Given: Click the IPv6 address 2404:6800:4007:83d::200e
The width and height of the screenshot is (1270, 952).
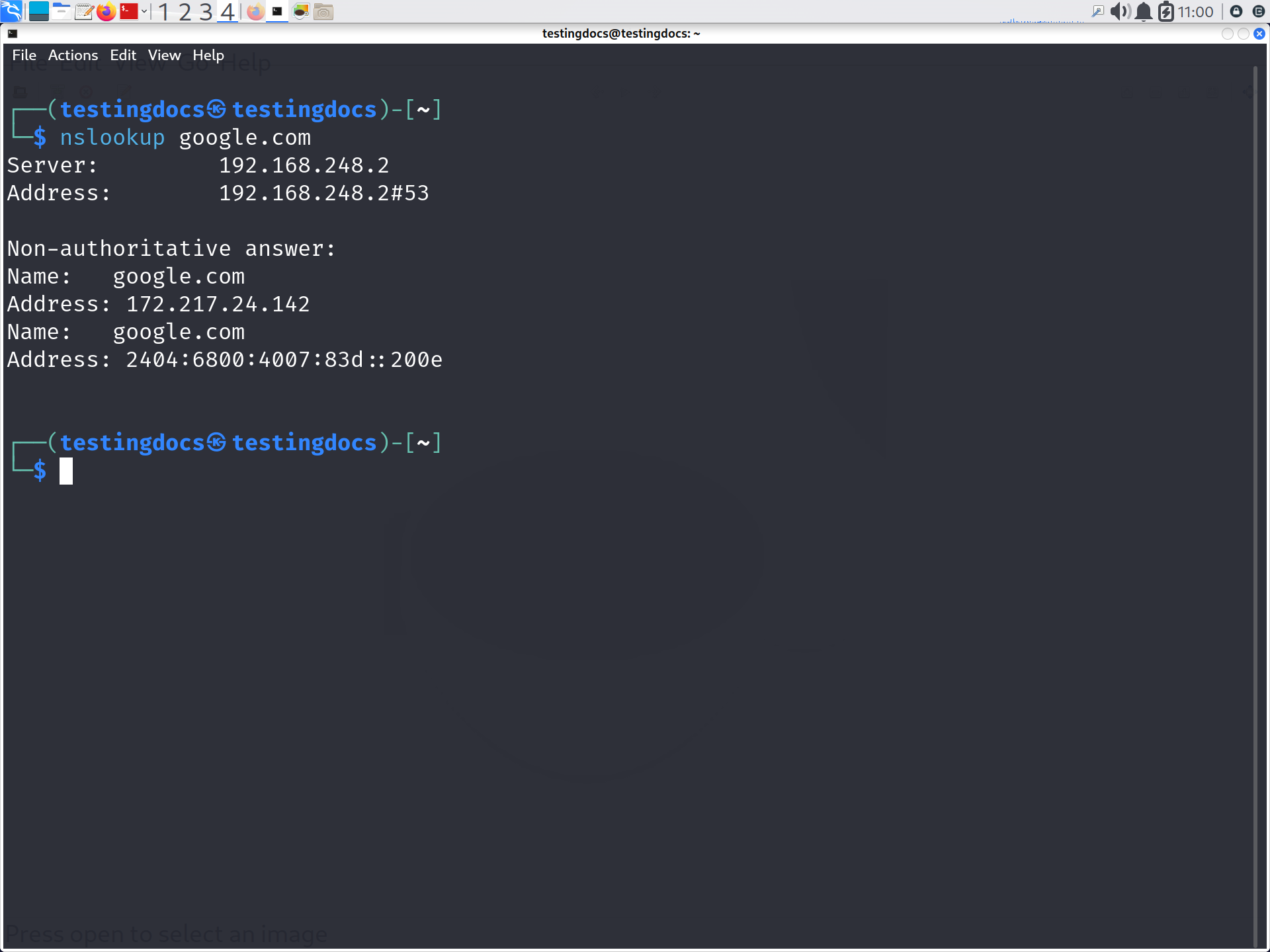Looking at the screenshot, I should pos(284,360).
